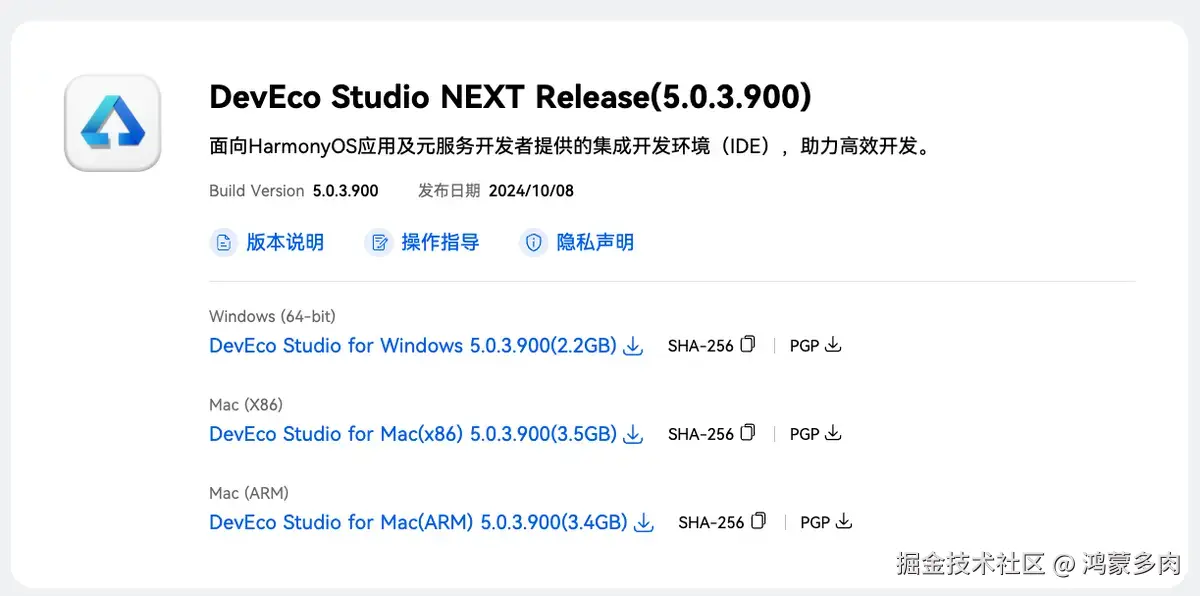1200x596 pixels.
Task: Copy SHA-256 for the Windows build
Action: coord(748,345)
